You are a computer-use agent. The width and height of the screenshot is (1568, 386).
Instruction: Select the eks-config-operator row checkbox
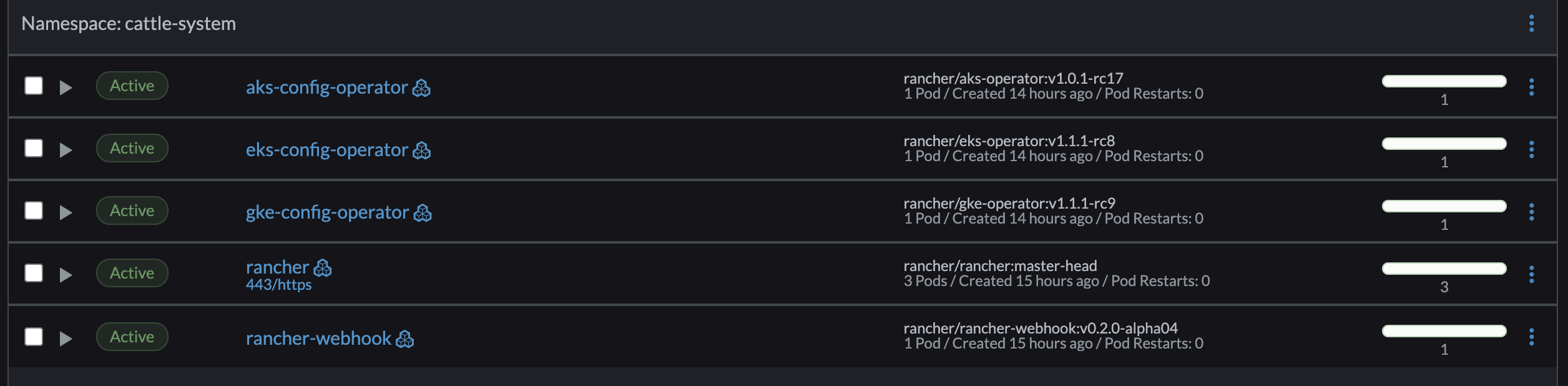pos(32,149)
